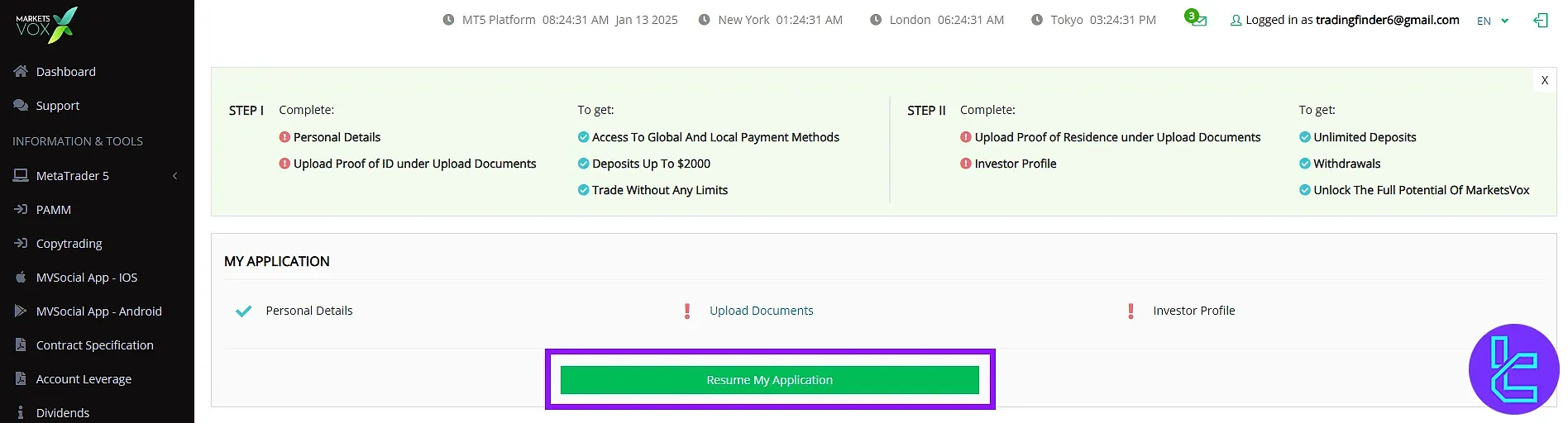Click Personal Details in My Application
The image size is (1568, 423).
click(x=309, y=311)
